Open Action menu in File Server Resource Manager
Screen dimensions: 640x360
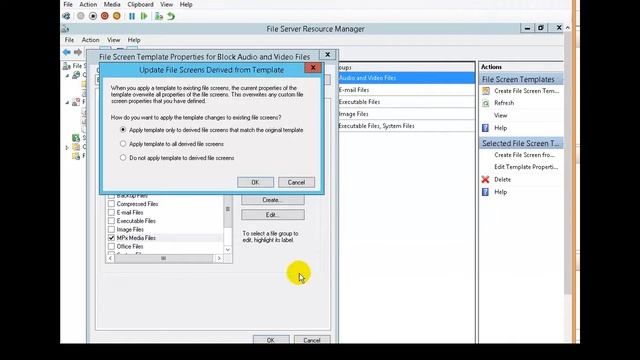tap(91, 40)
